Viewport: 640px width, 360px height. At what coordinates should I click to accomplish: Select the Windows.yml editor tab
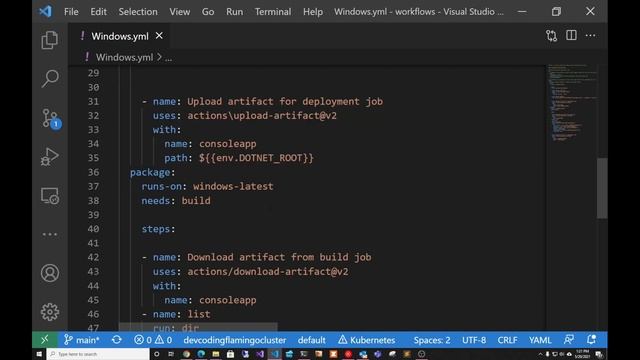(x=118, y=36)
